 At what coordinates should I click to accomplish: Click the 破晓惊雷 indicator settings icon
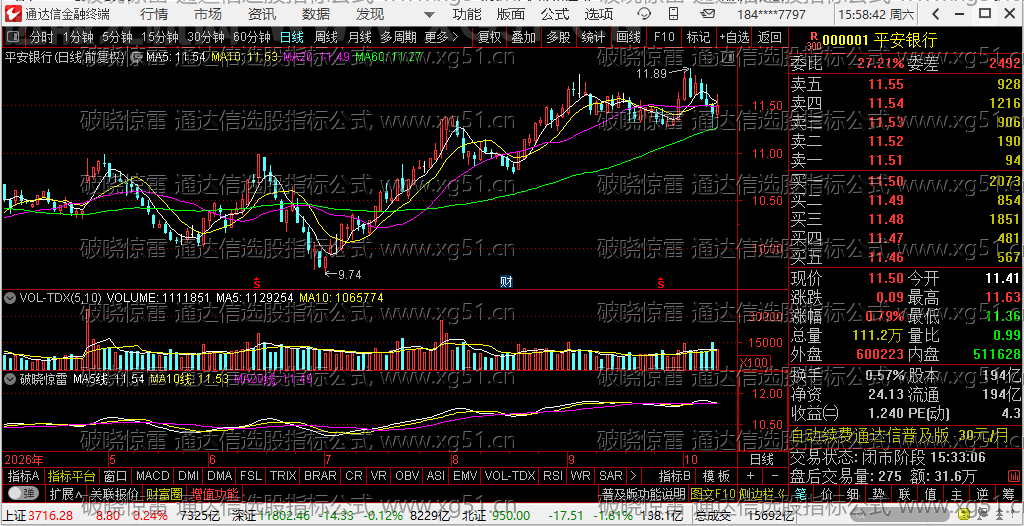10,378
